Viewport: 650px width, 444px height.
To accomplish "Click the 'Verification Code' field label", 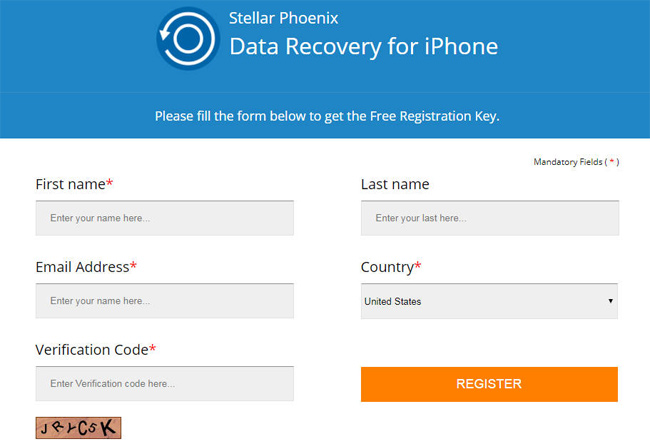I will 91,350.
